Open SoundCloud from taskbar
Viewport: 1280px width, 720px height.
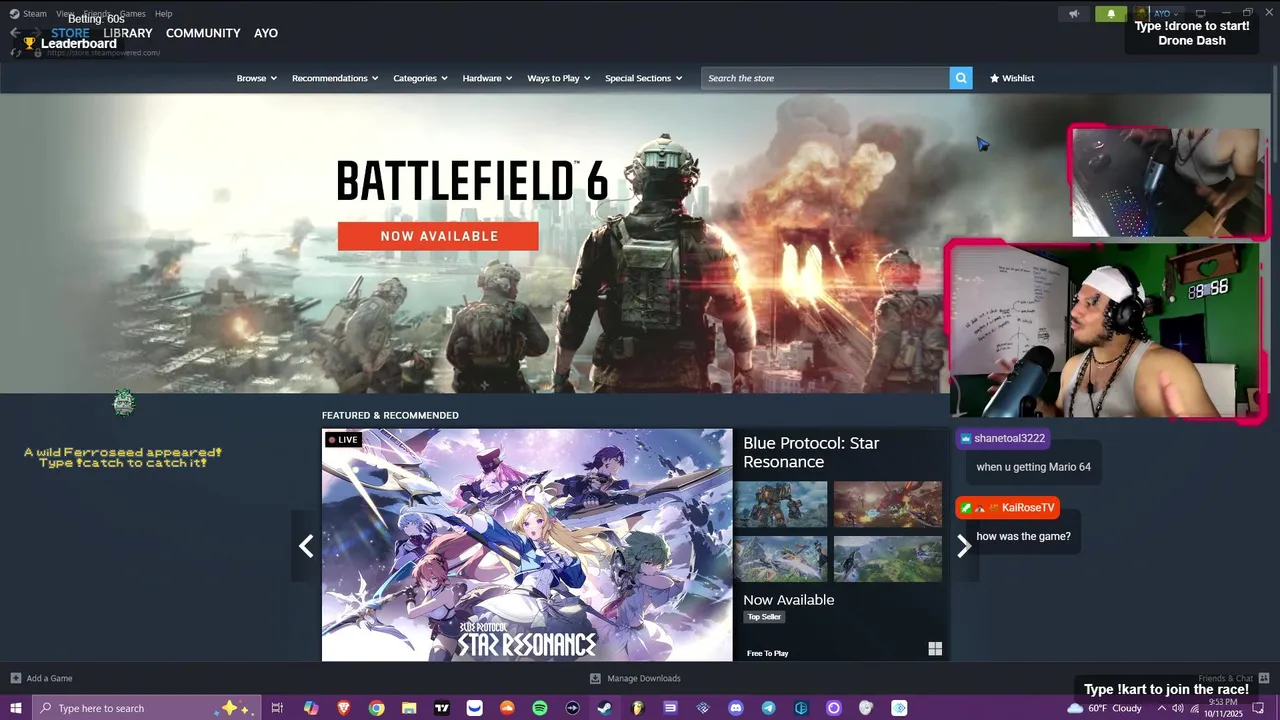click(x=507, y=708)
